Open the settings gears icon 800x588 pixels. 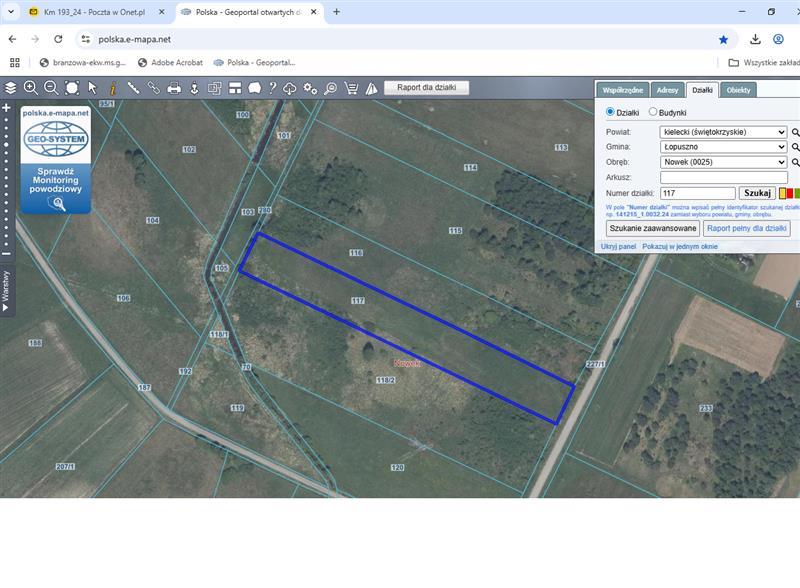point(311,88)
